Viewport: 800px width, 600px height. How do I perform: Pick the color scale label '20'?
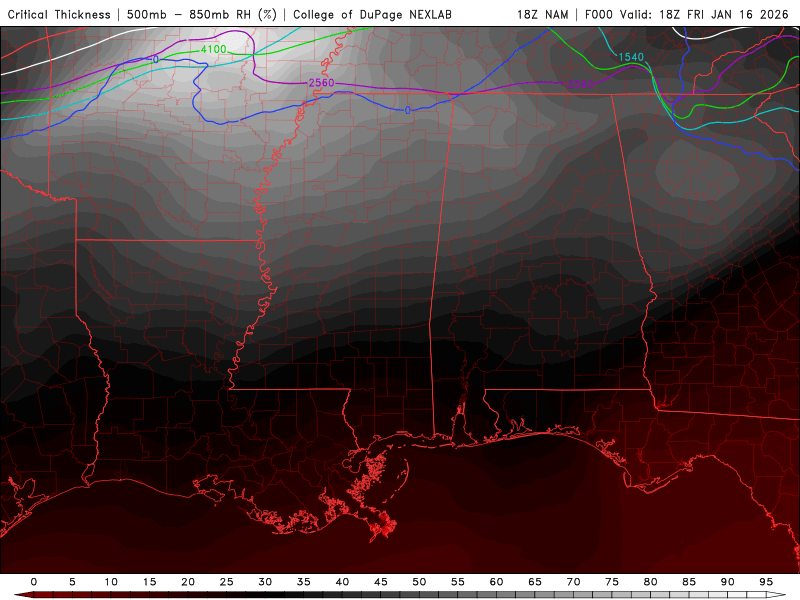pos(188,582)
